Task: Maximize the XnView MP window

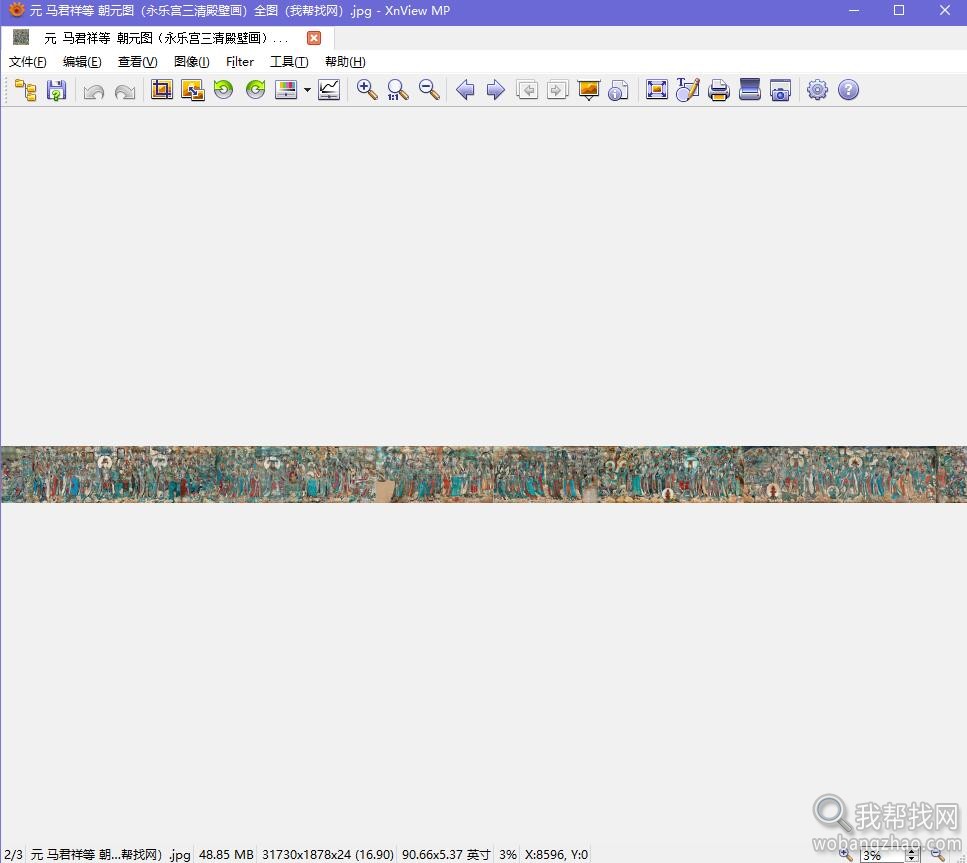Action: [x=899, y=10]
